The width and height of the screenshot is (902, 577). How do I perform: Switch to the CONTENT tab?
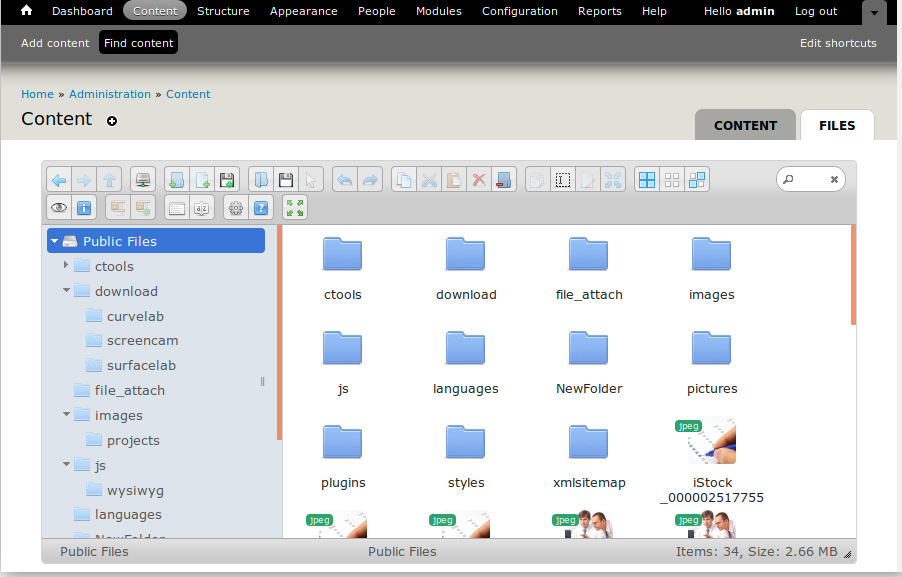pyautogui.click(x=745, y=125)
